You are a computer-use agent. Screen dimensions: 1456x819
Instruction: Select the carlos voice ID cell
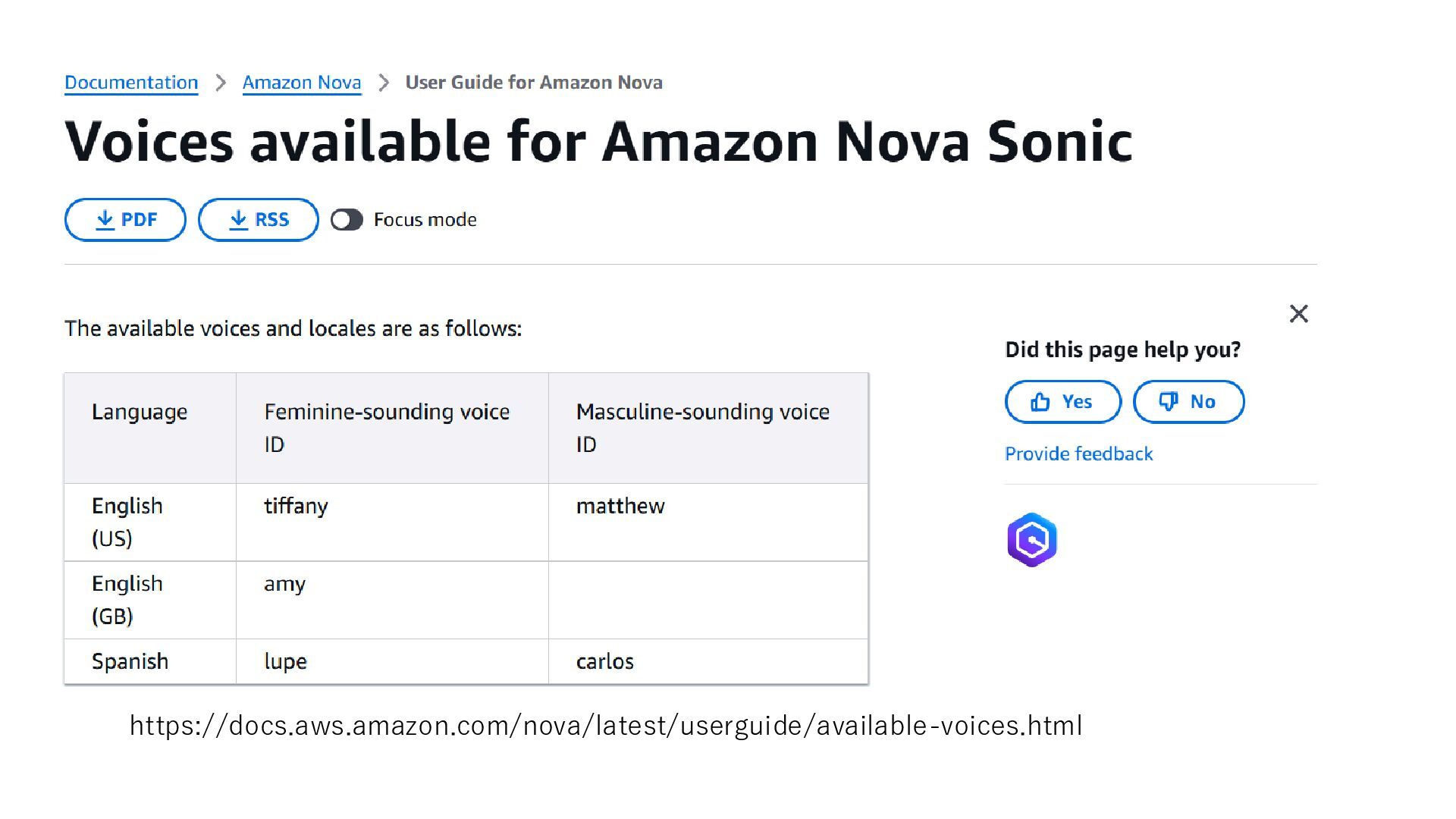708,661
